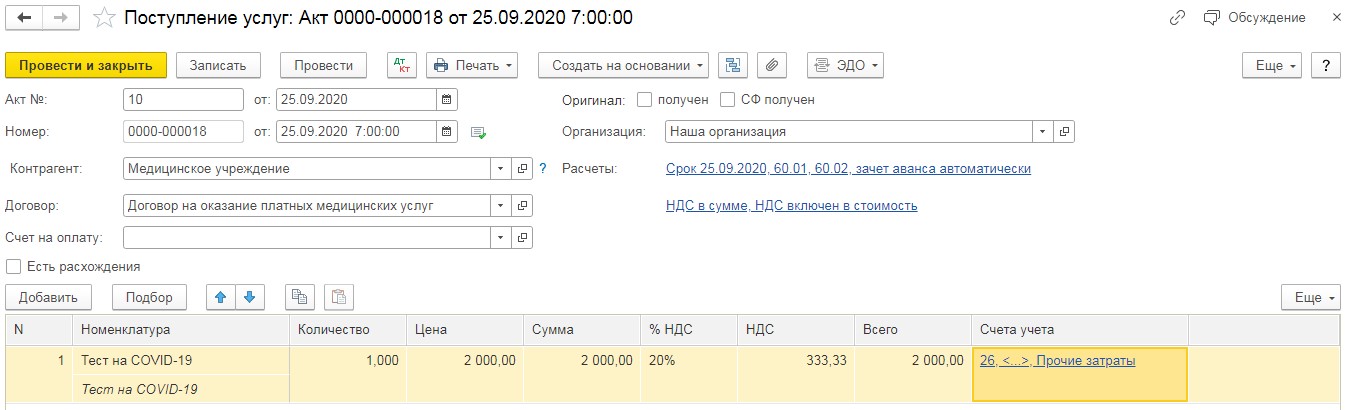This screenshot has width=1355, height=410.
Task: Enable the СФ получен checkbox
Action: point(727,100)
